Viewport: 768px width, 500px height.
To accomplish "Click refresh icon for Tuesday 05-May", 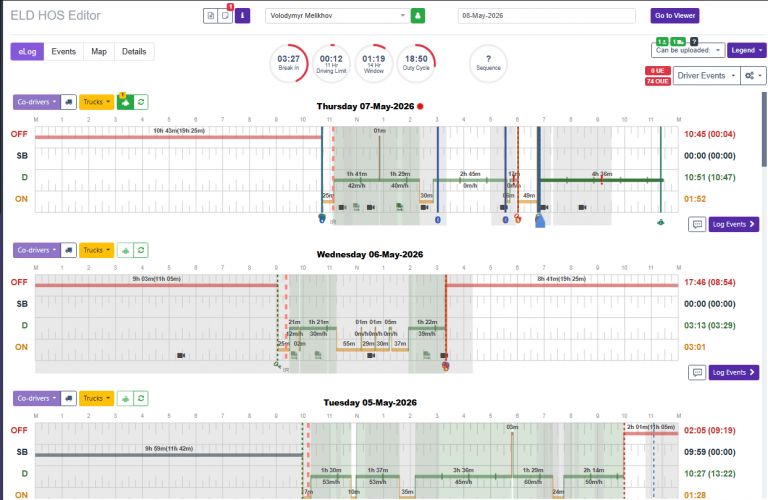I will point(141,399).
